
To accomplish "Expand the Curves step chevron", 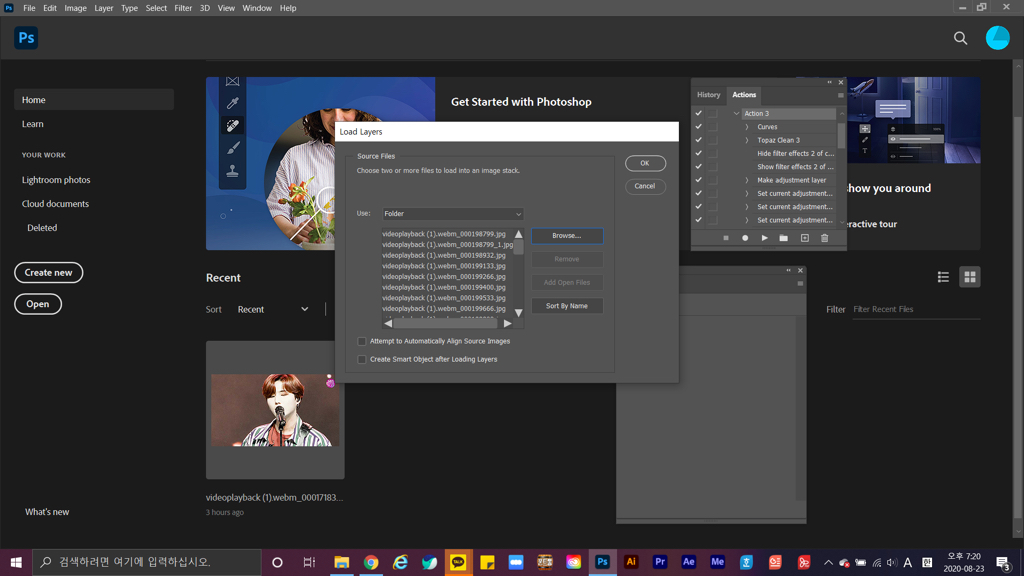I will click(747, 127).
